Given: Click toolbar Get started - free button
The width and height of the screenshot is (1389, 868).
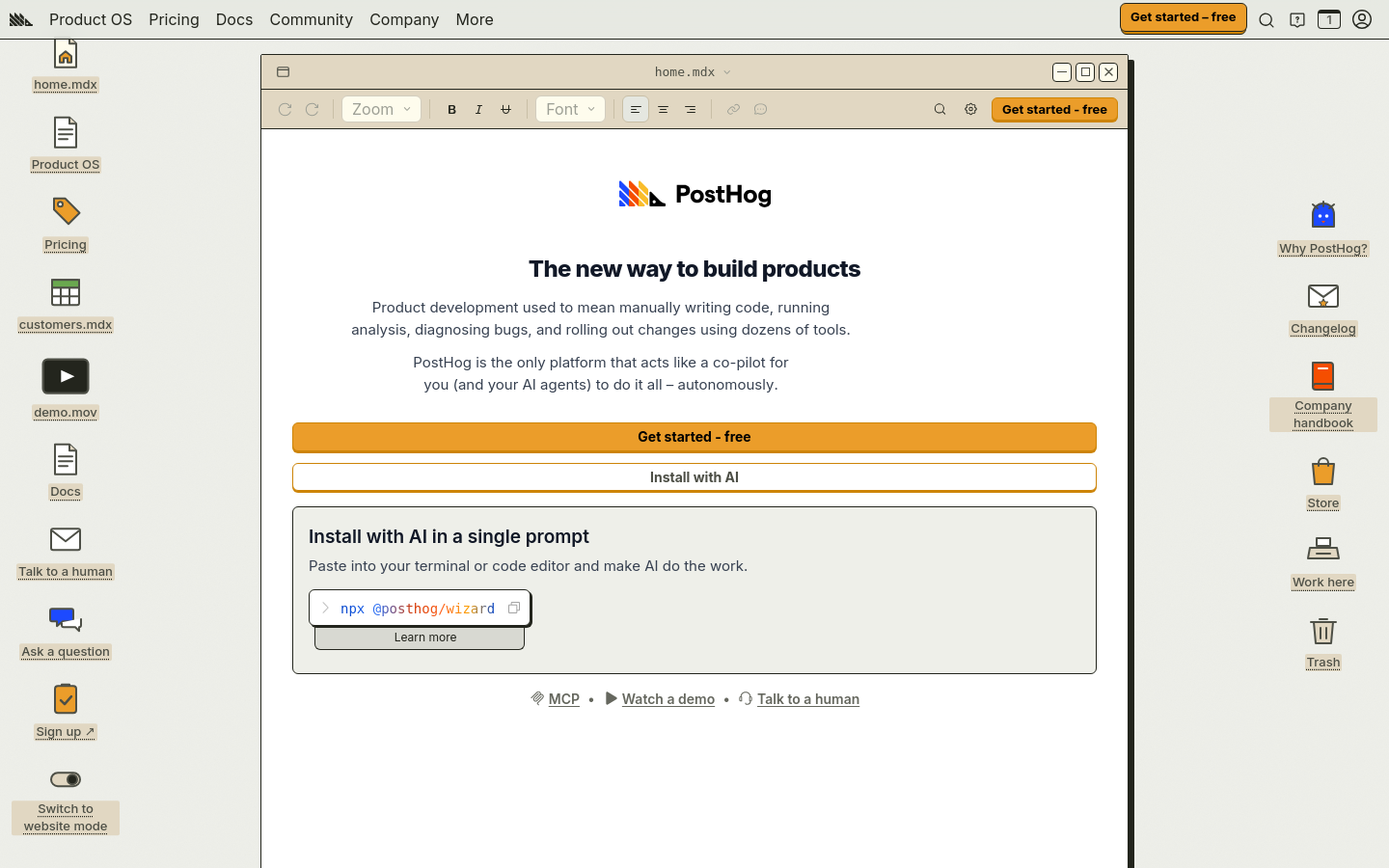Looking at the screenshot, I should tap(1054, 110).
